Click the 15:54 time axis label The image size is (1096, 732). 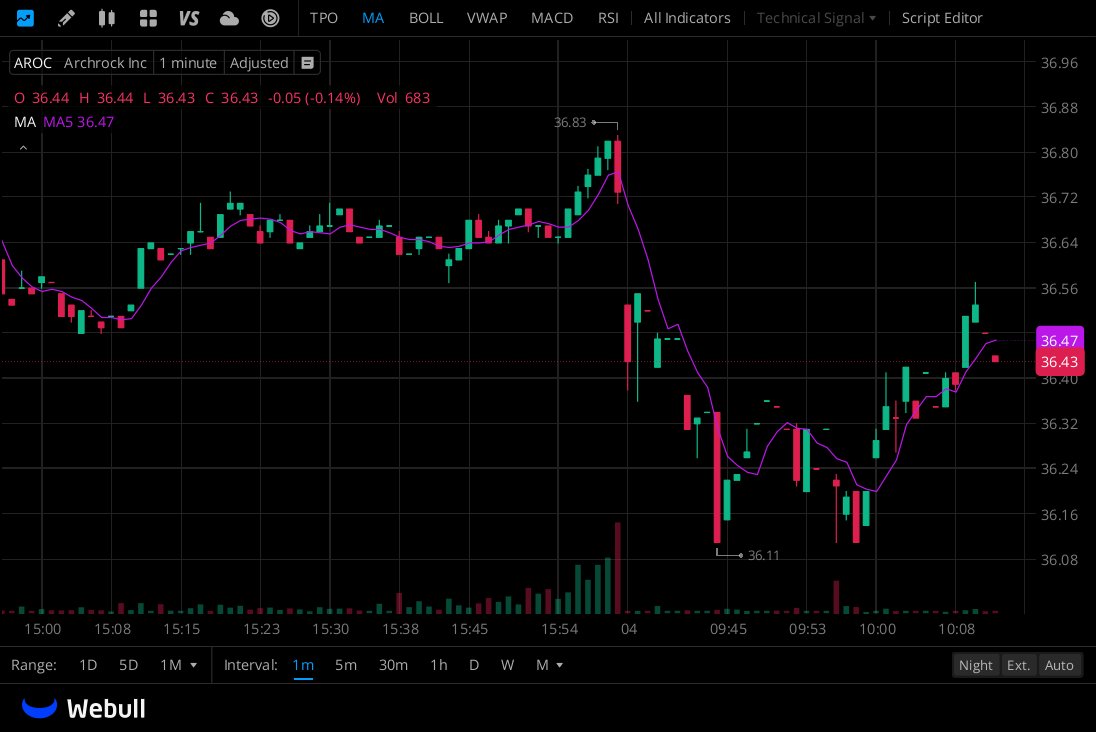pos(559,629)
